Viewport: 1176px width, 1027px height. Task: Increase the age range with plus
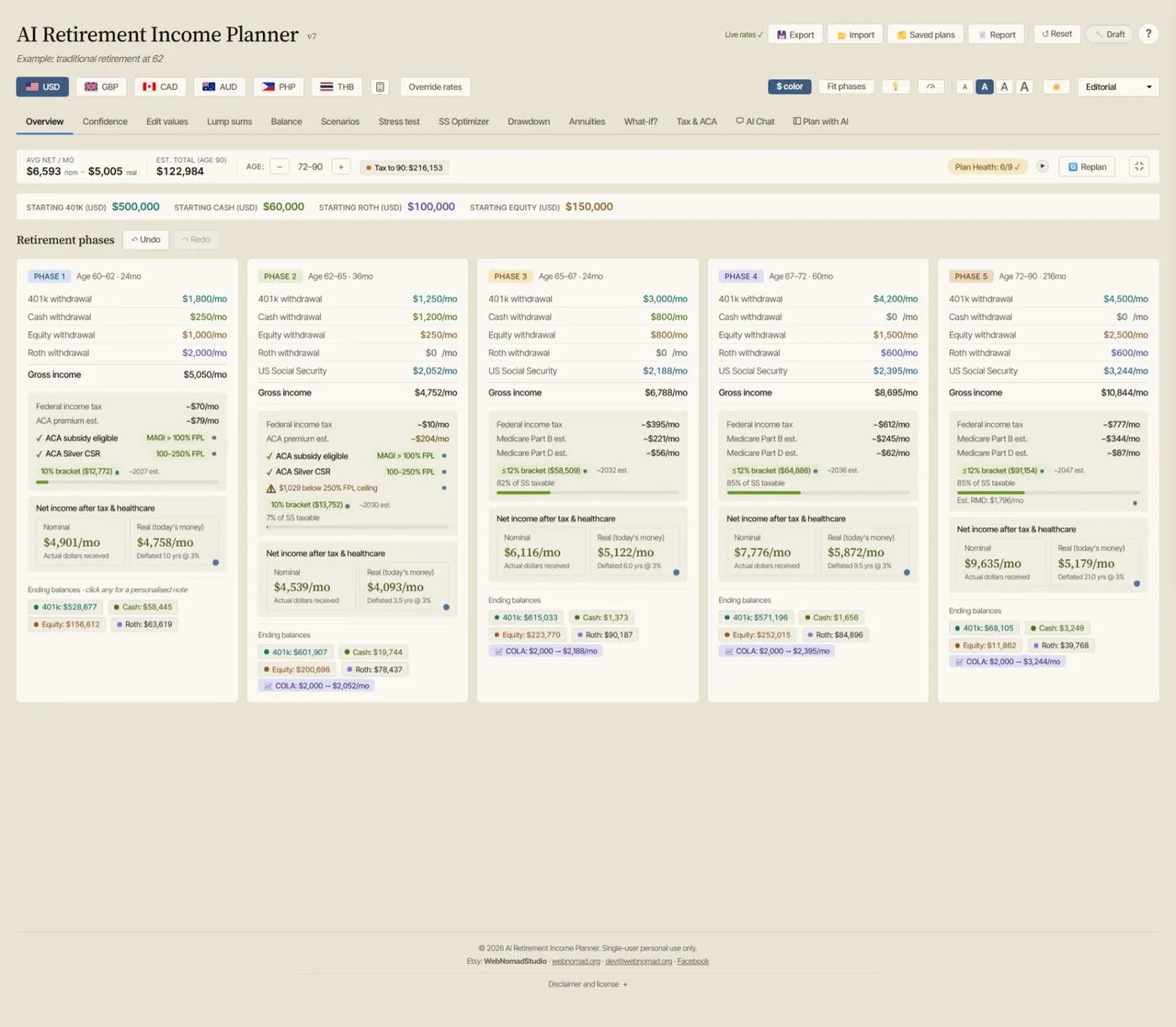click(x=341, y=166)
